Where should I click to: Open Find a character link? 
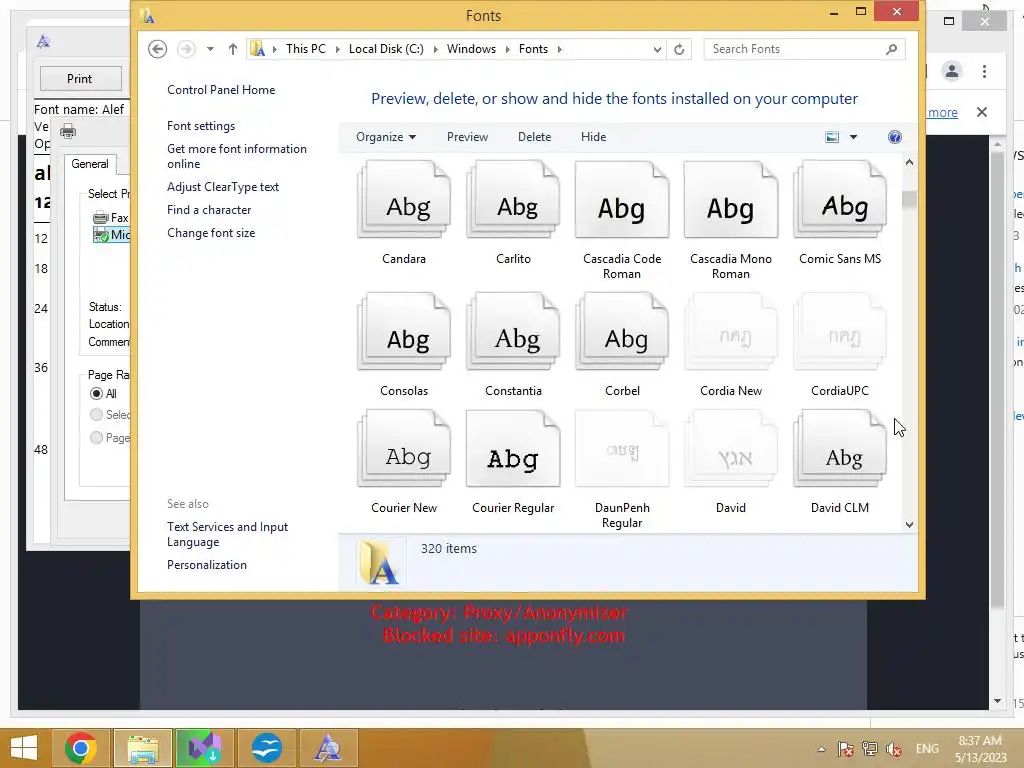pos(209,210)
